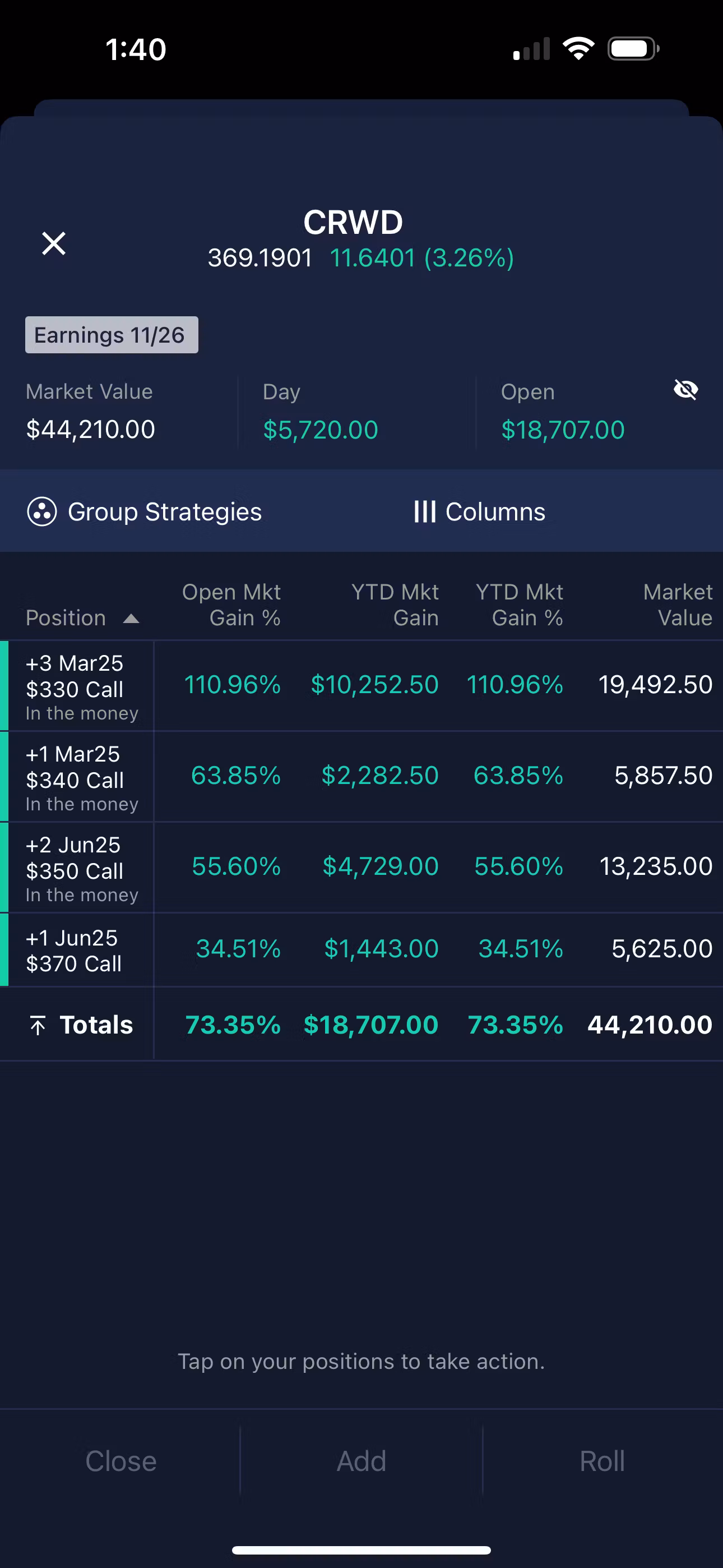This screenshot has height=1568, width=723.
Task: Tap the 13,235.00 market value cell
Action: 656,866
